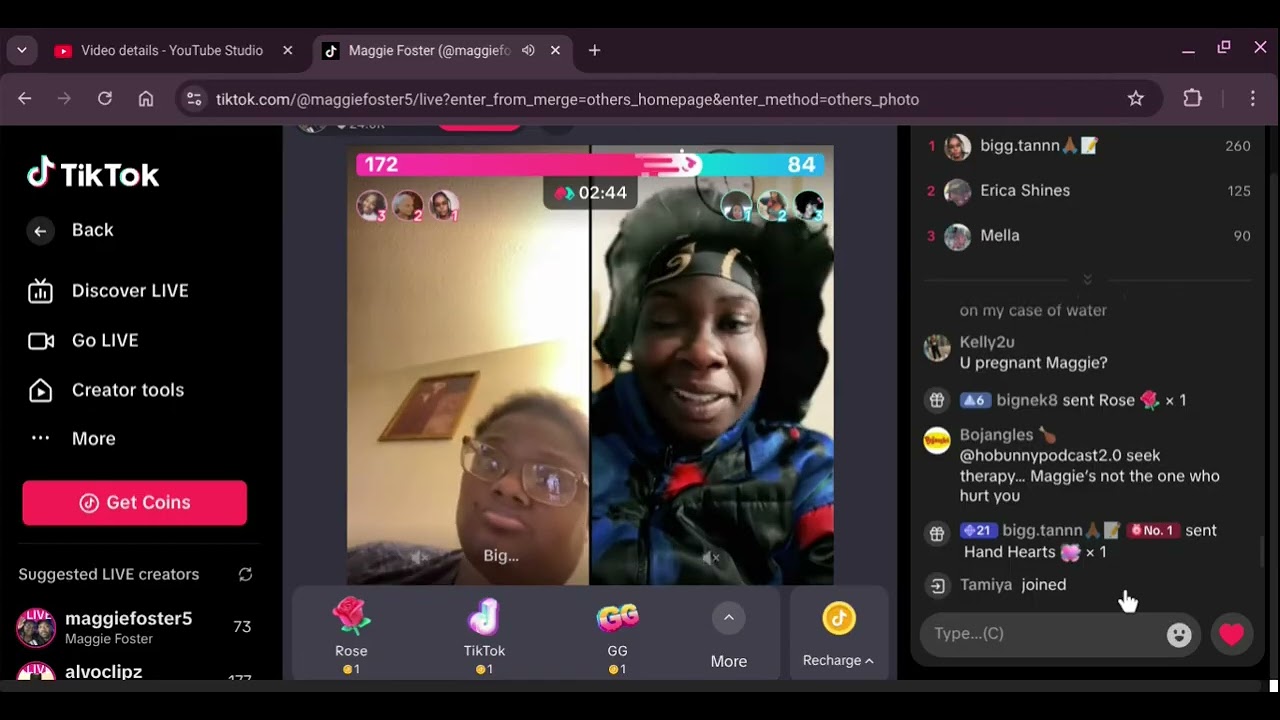Expand More gifts with chevron
Viewport: 1280px width, 720px height.
click(x=728, y=618)
